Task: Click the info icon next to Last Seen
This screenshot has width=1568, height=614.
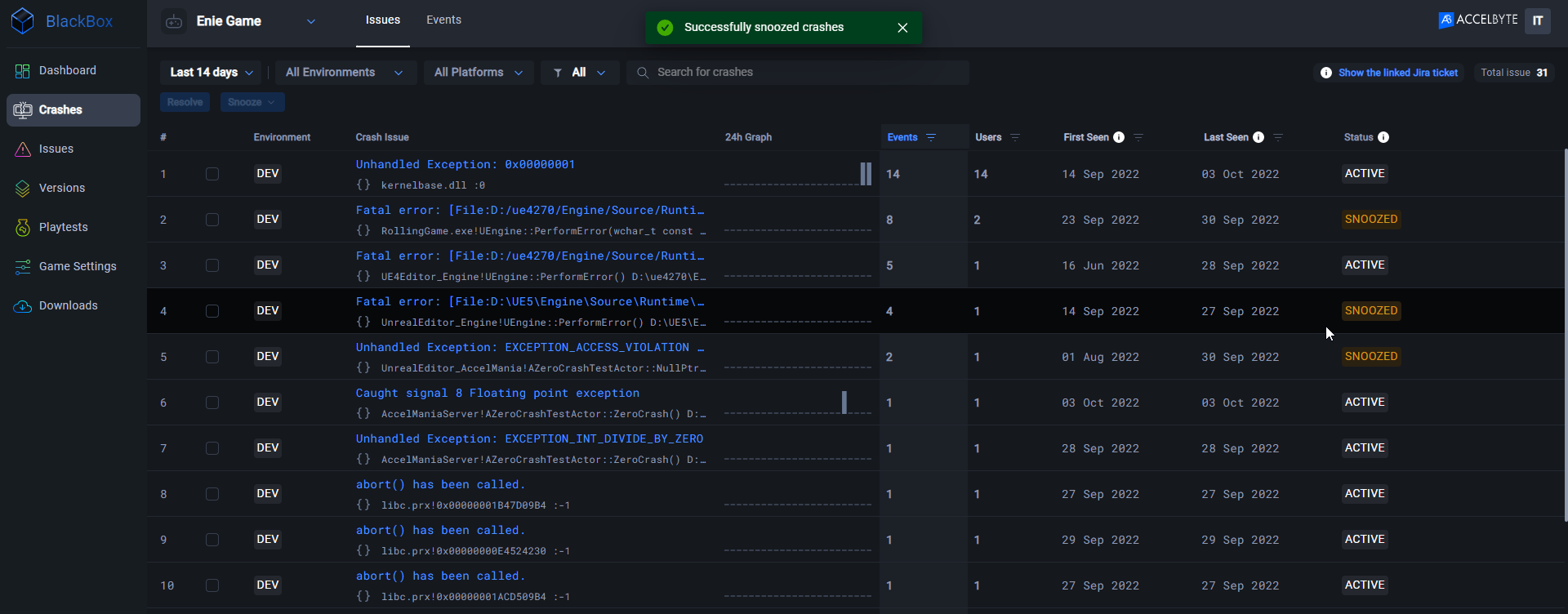Action: 1258,137
